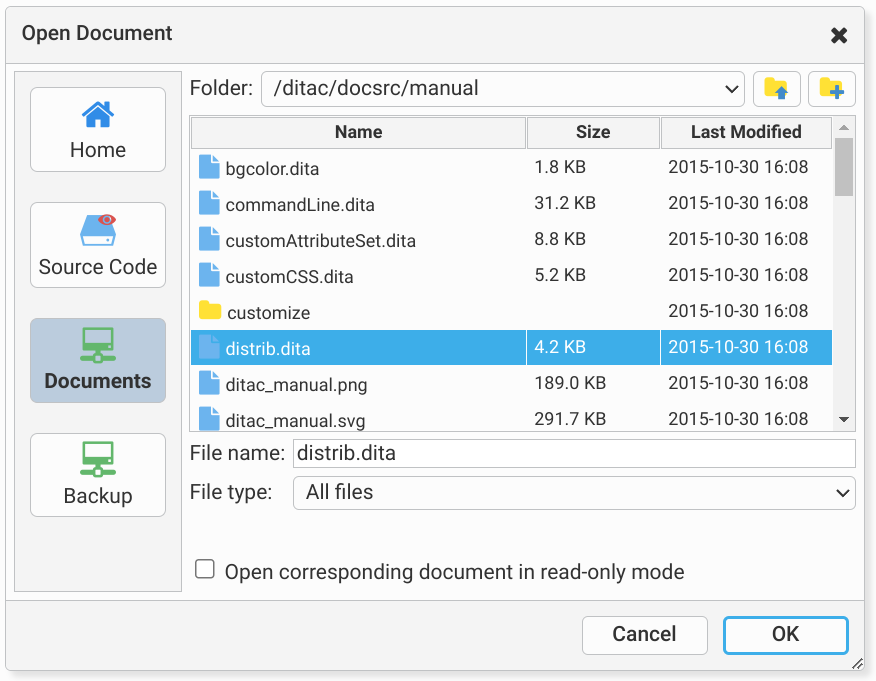This screenshot has width=876, height=681.
Task: Select the commandLine.dita file name
Action: [x=300, y=205]
